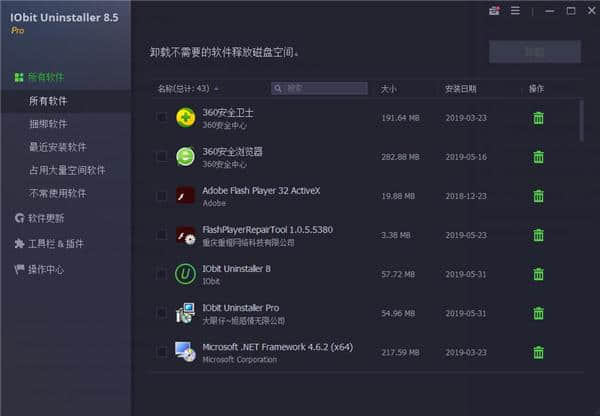This screenshot has height=416, width=600.
Task: Open the 捆绑软件 sidebar item
Action: tap(49, 124)
